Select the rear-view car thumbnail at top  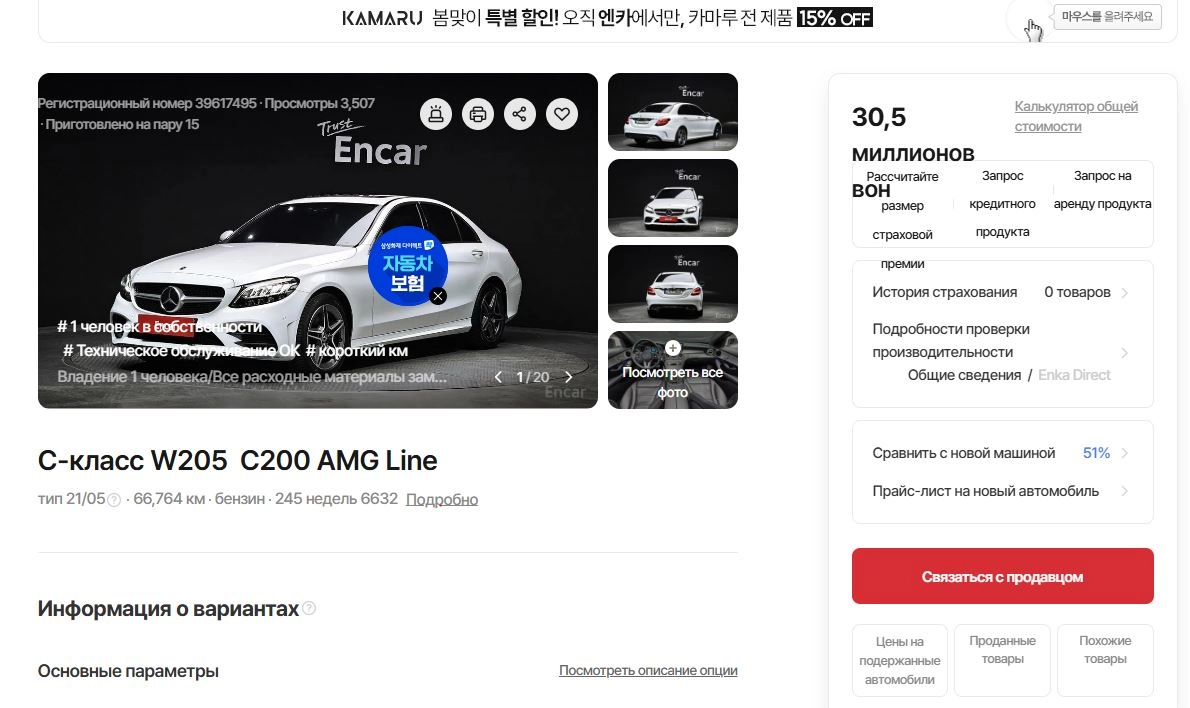[x=672, y=112]
